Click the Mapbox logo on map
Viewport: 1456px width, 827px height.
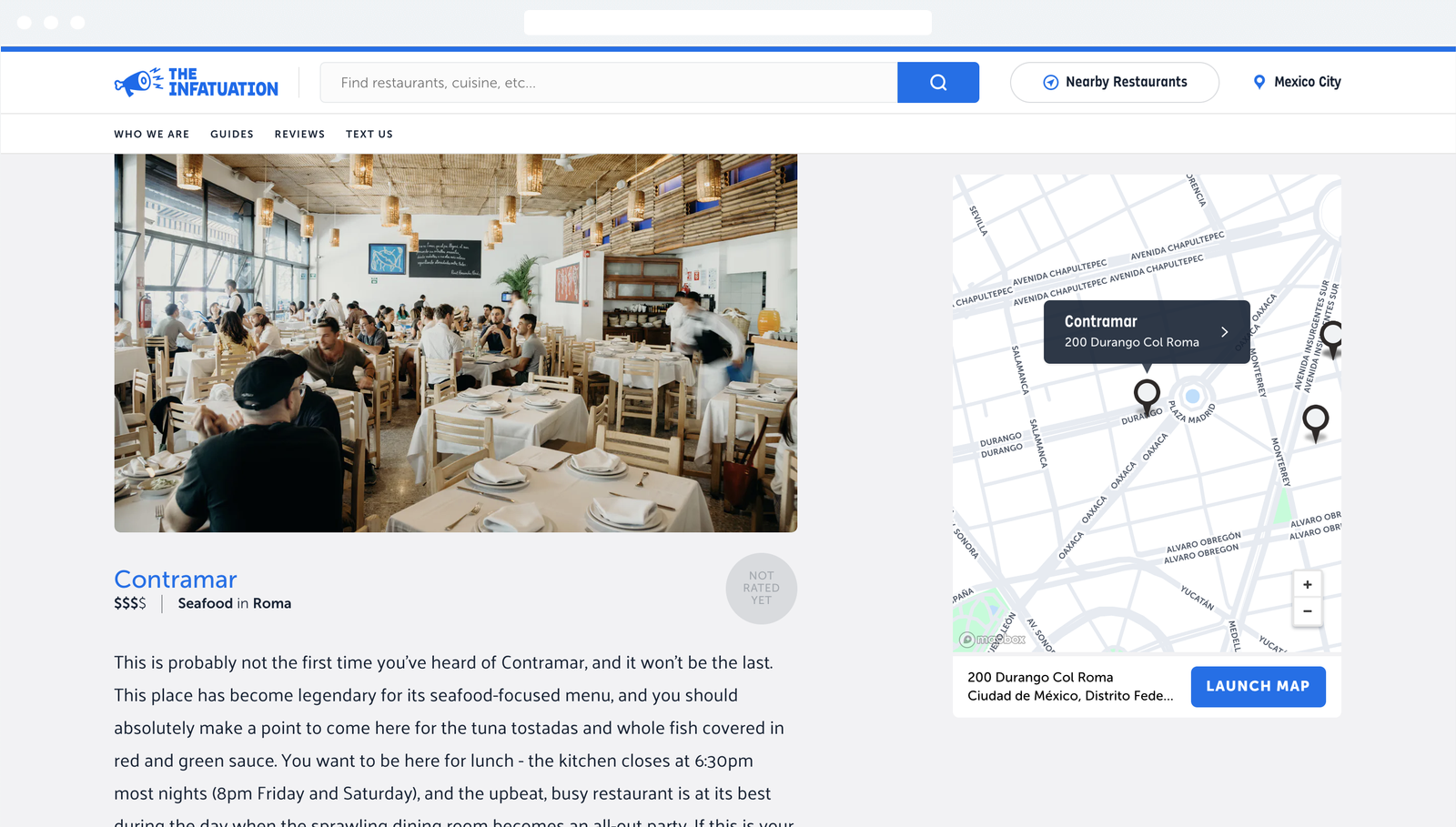[993, 640]
